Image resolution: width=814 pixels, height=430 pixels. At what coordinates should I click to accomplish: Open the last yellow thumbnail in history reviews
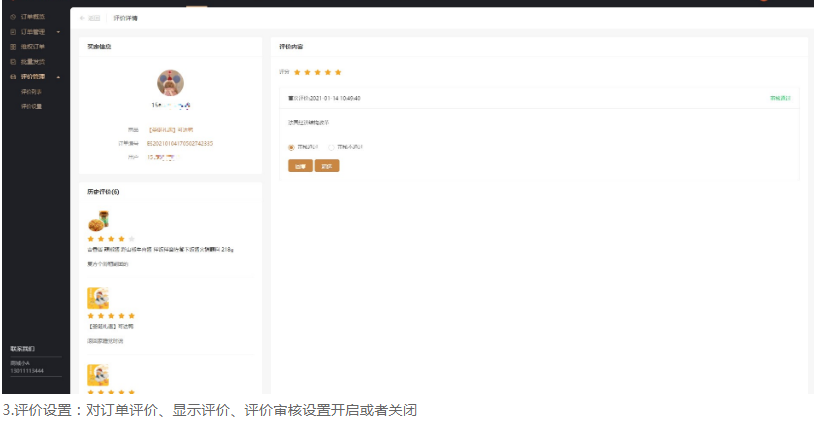[98, 375]
